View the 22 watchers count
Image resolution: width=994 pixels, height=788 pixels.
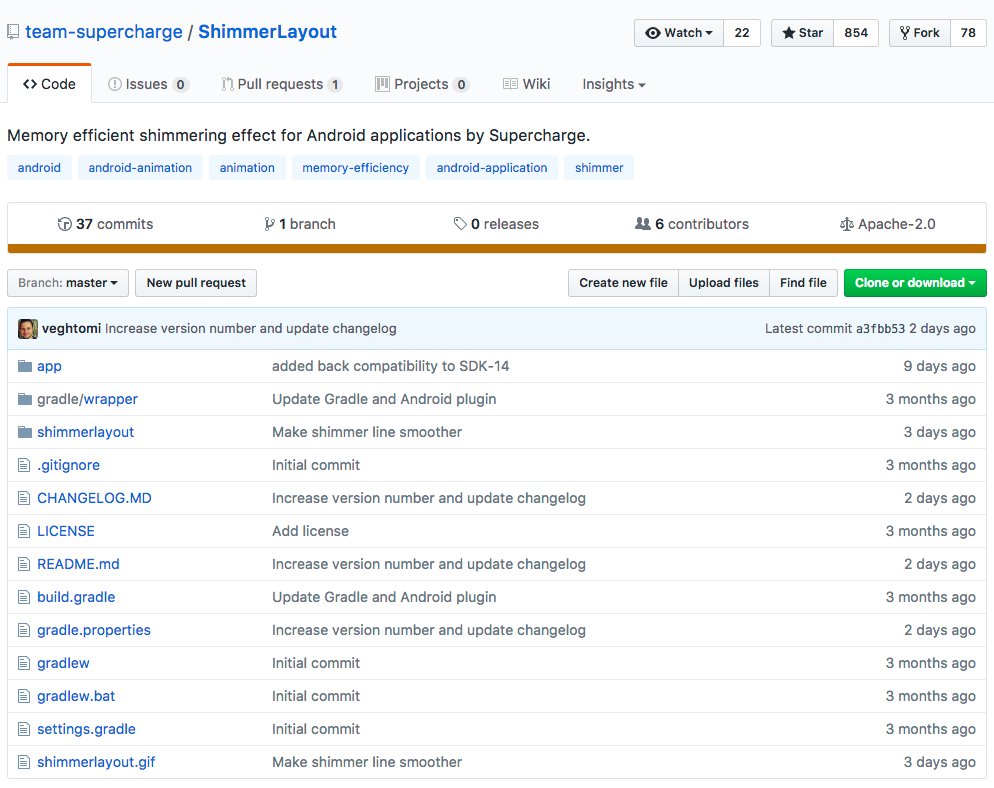tap(742, 33)
